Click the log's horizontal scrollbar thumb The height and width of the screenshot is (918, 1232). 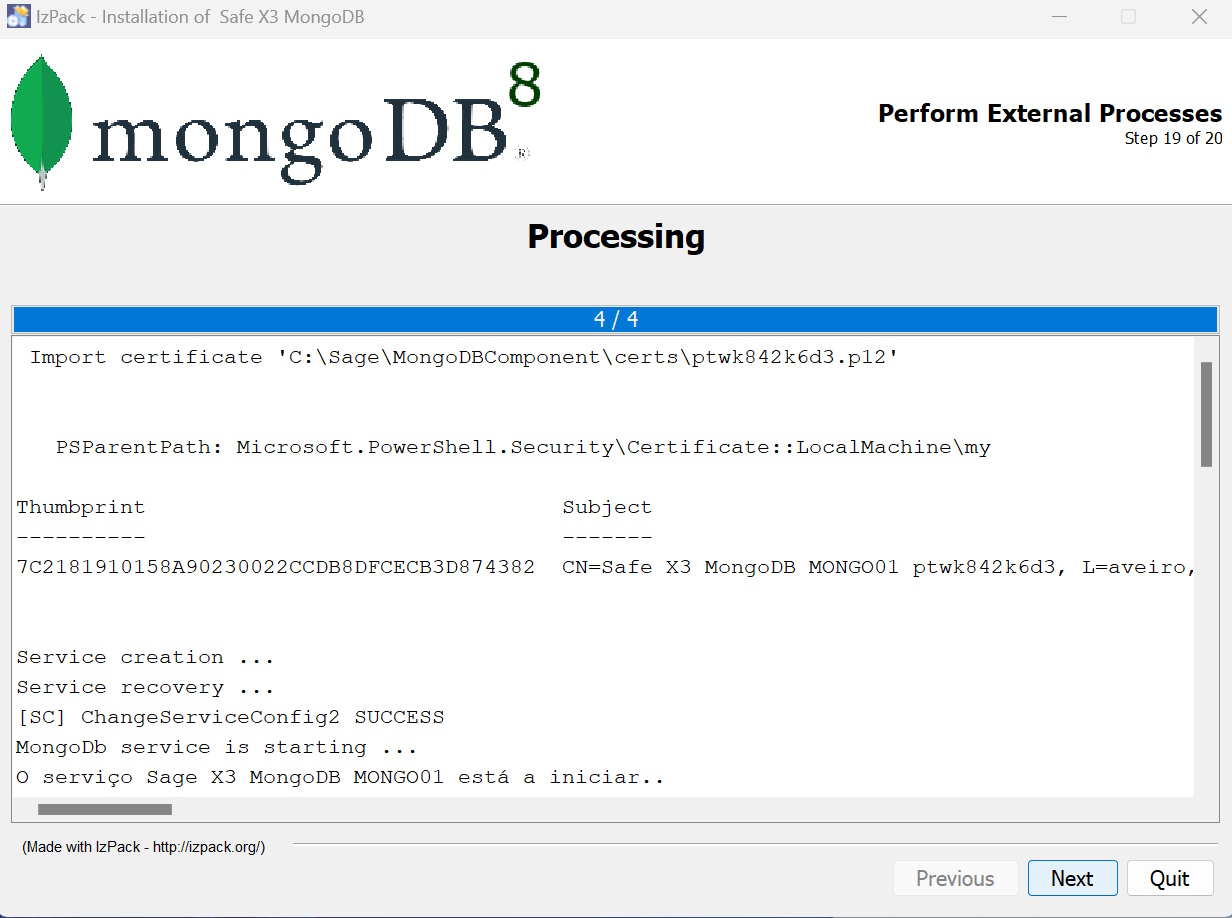105,809
